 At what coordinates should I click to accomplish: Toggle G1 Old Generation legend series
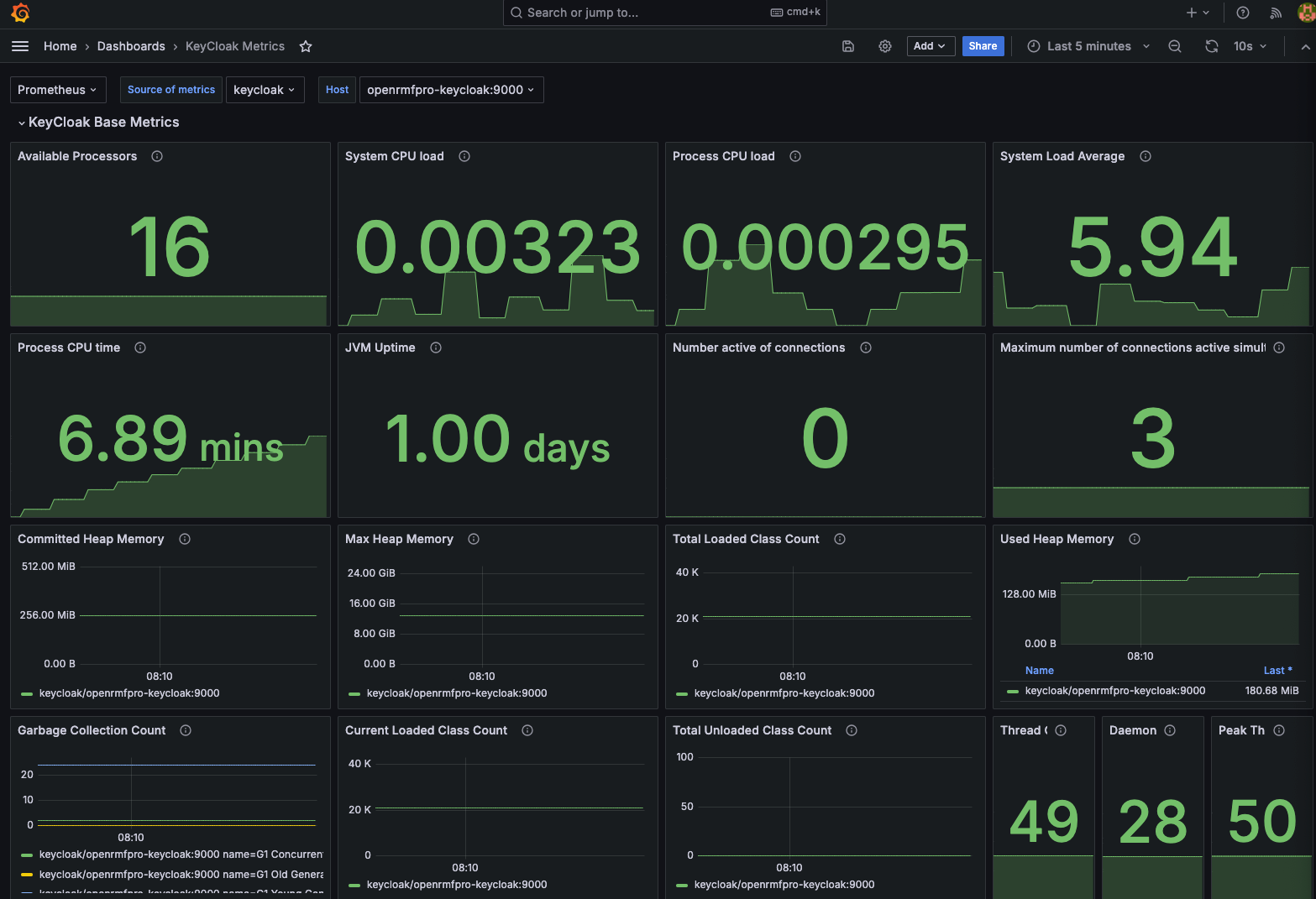[181, 875]
